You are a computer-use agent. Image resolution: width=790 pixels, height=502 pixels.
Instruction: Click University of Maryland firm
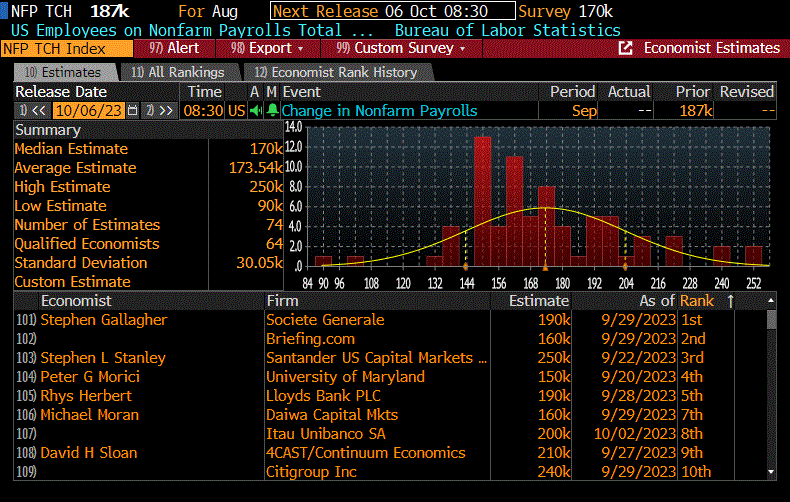[x=345, y=377]
